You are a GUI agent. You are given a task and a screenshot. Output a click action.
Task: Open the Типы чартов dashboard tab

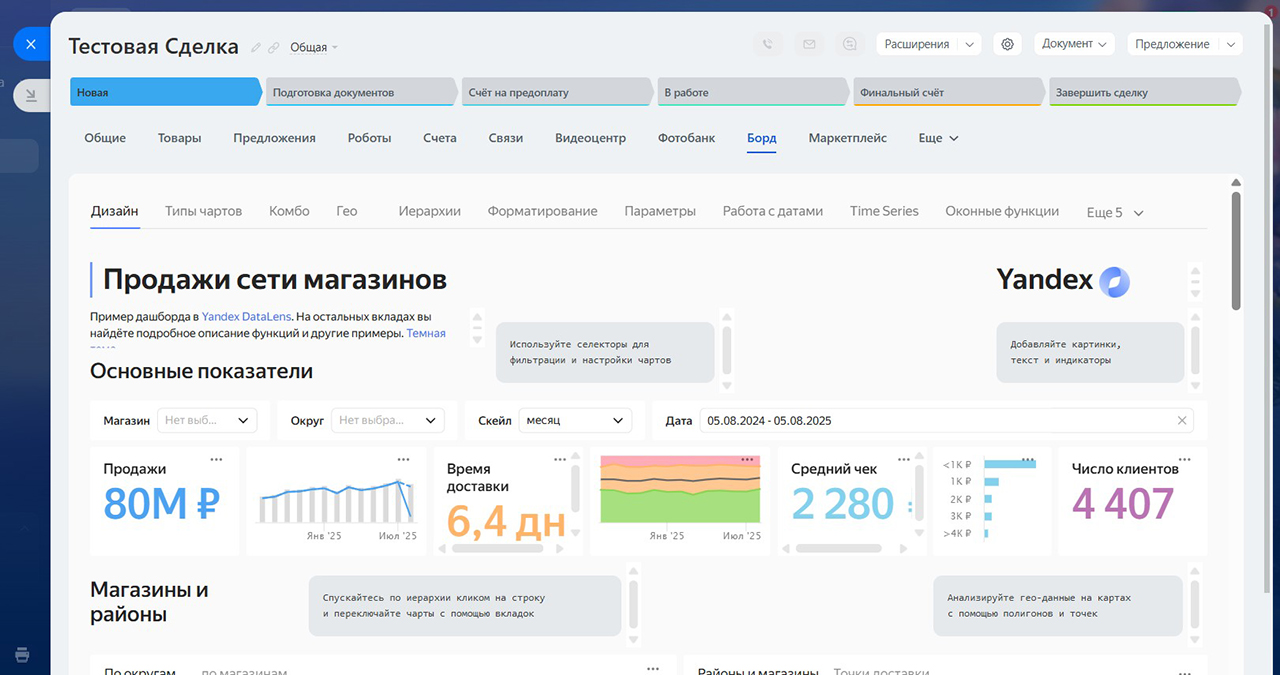pos(203,211)
